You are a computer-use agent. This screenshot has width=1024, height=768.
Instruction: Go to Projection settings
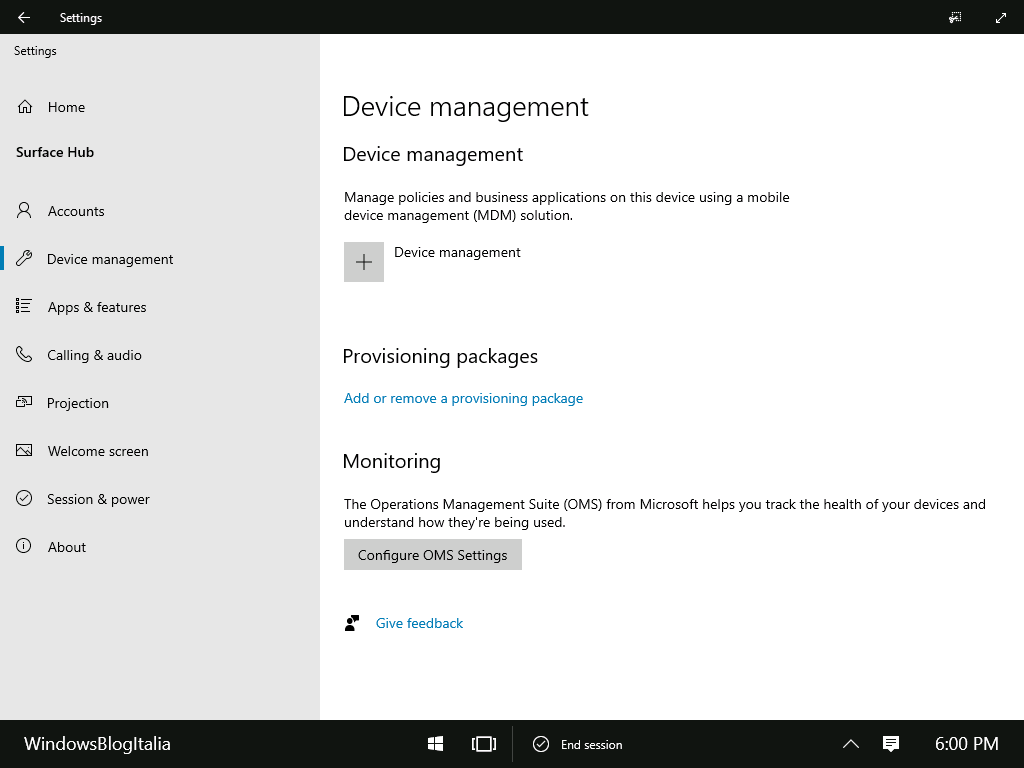coord(160,403)
